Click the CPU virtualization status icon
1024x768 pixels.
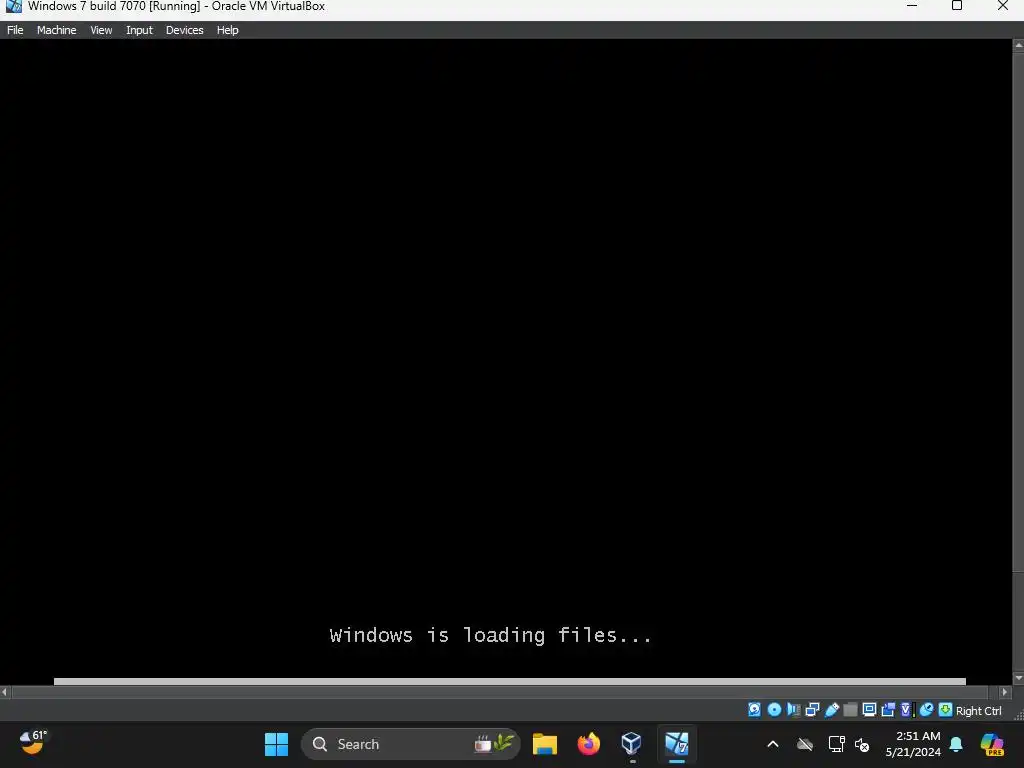(x=907, y=710)
